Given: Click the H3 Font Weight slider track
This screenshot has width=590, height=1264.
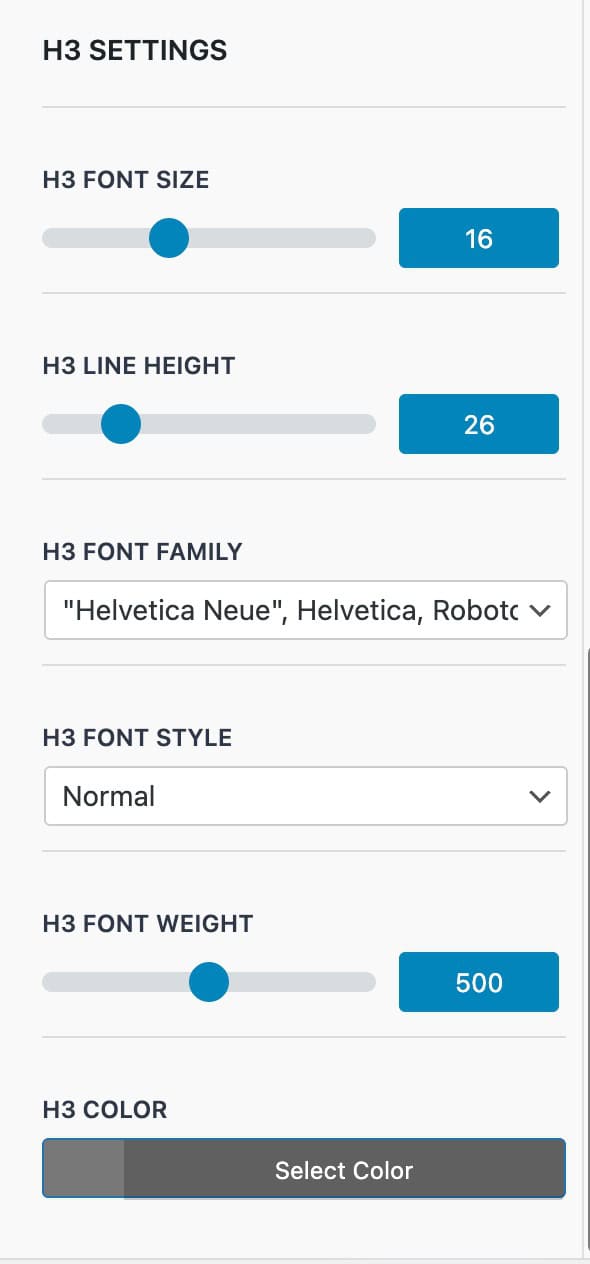Looking at the screenshot, I should [x=300, y=983].
